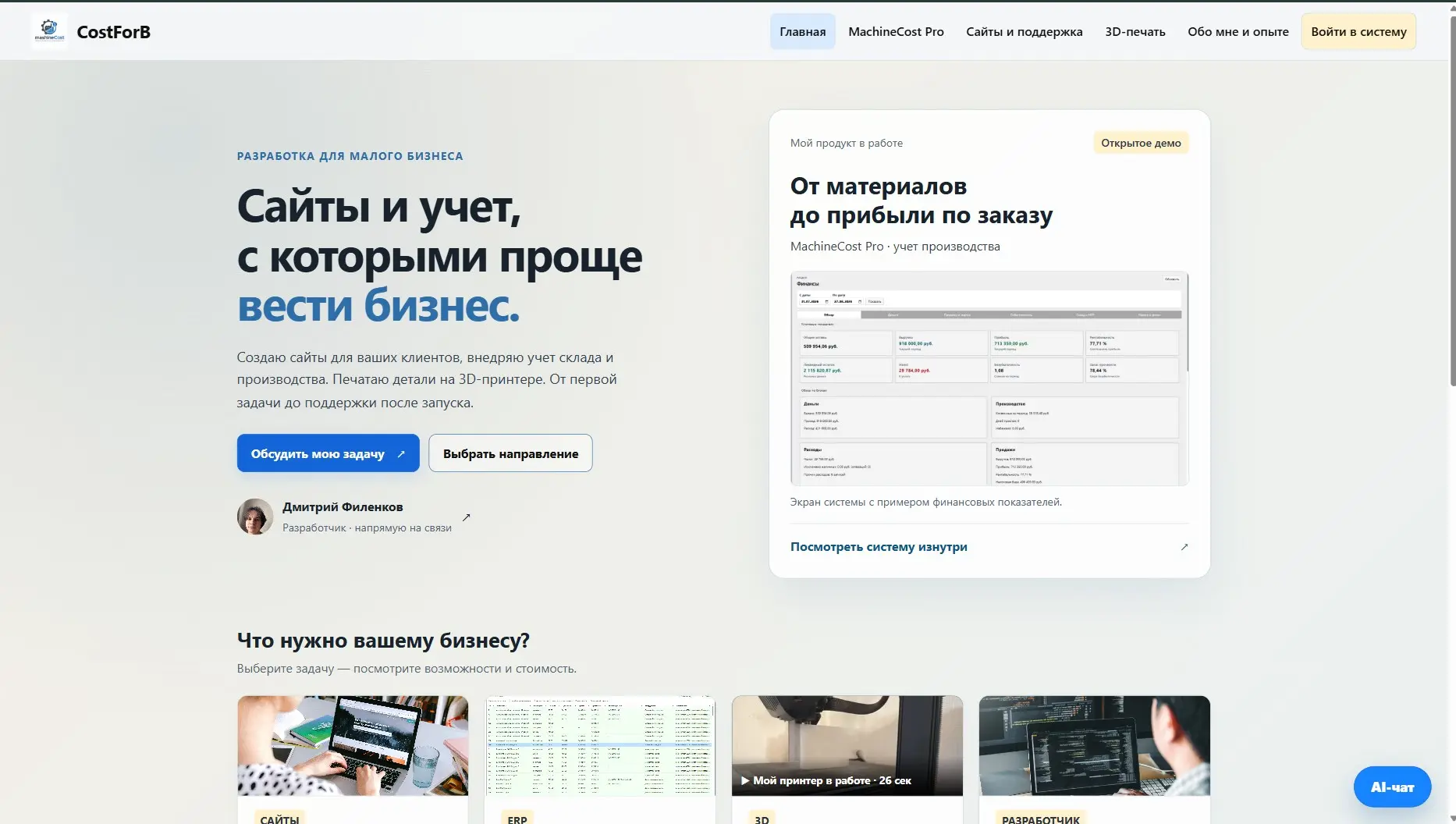
Task: Click Экран системы с примером caption
Action: (925, 502)
